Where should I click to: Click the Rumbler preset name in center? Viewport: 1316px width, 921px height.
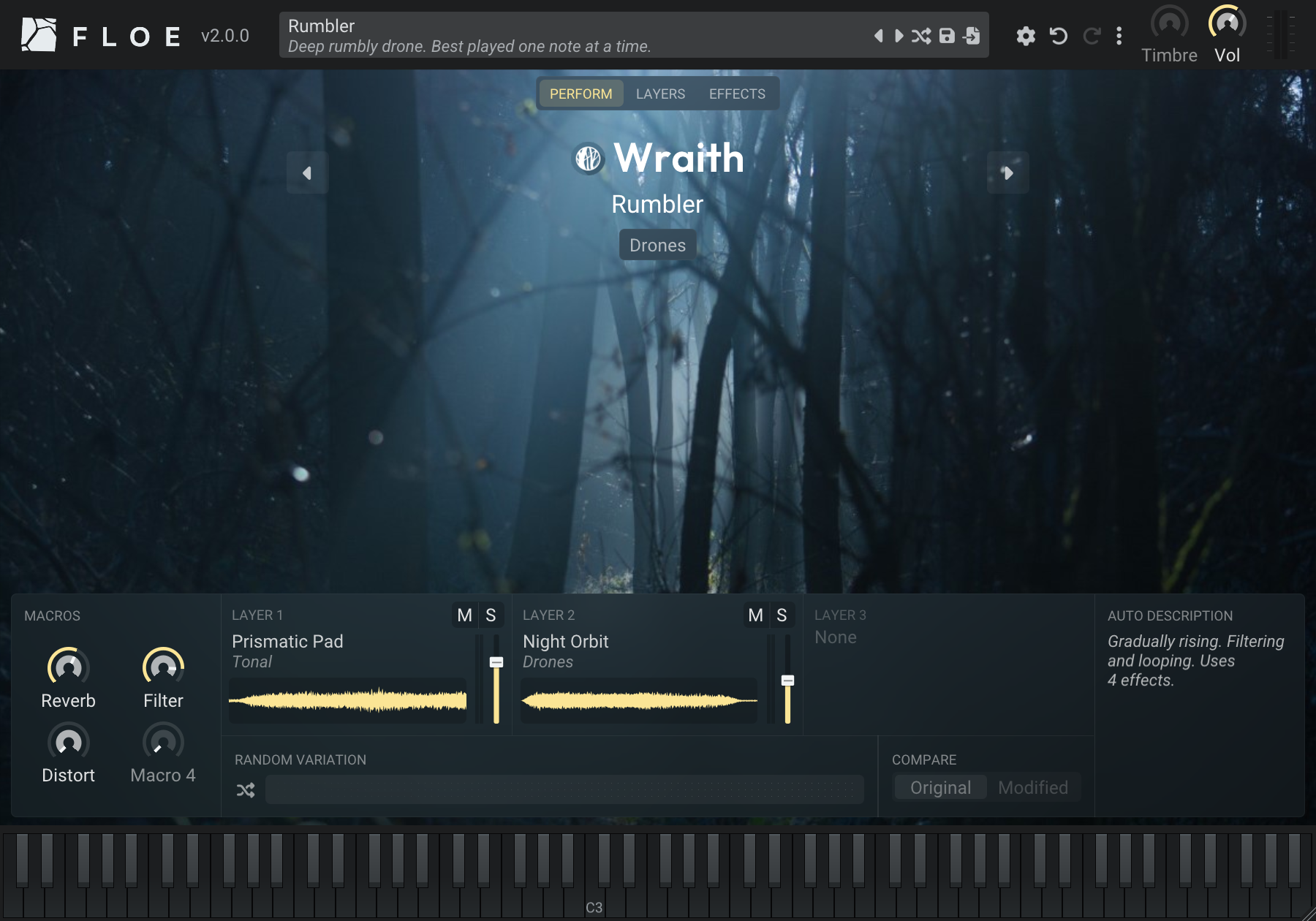(657, 205)
